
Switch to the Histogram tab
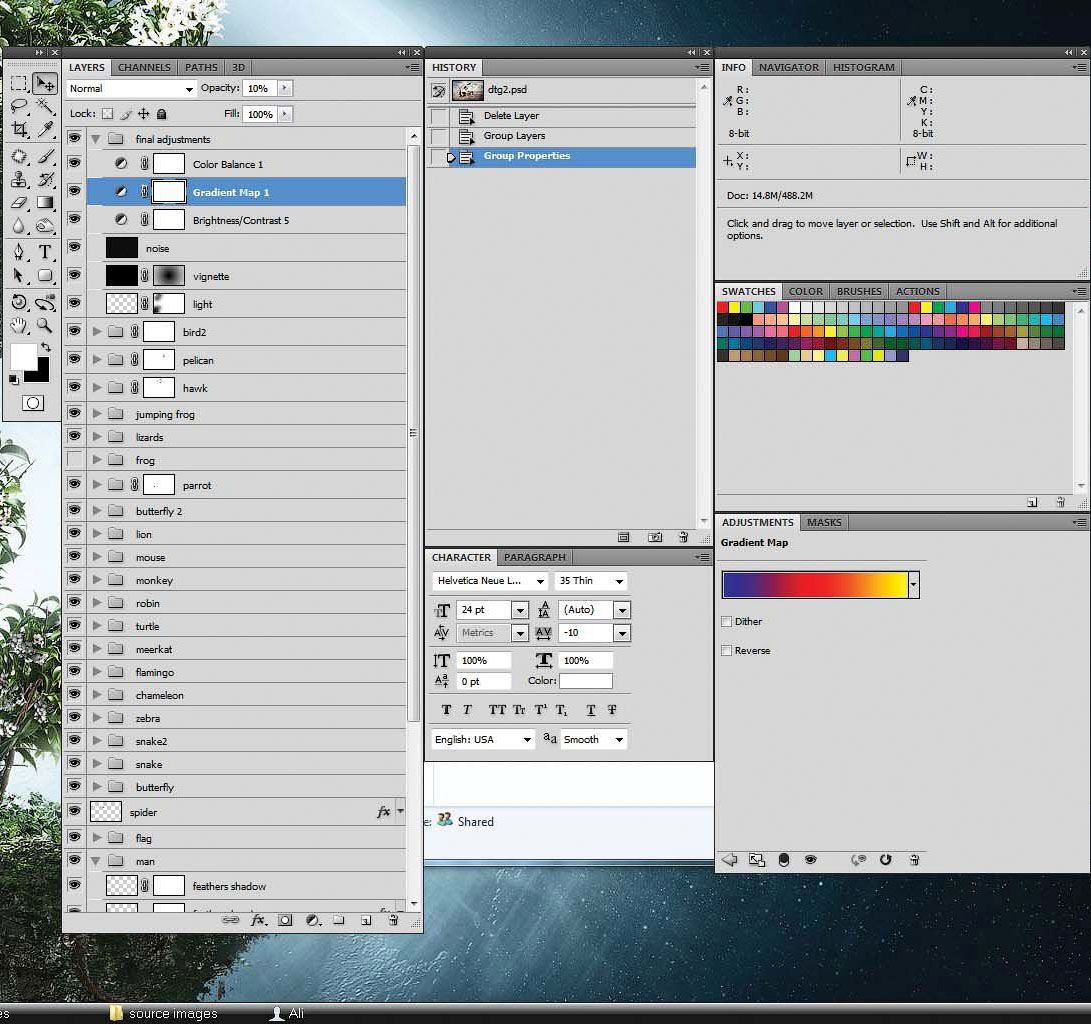tap(863, 67)
